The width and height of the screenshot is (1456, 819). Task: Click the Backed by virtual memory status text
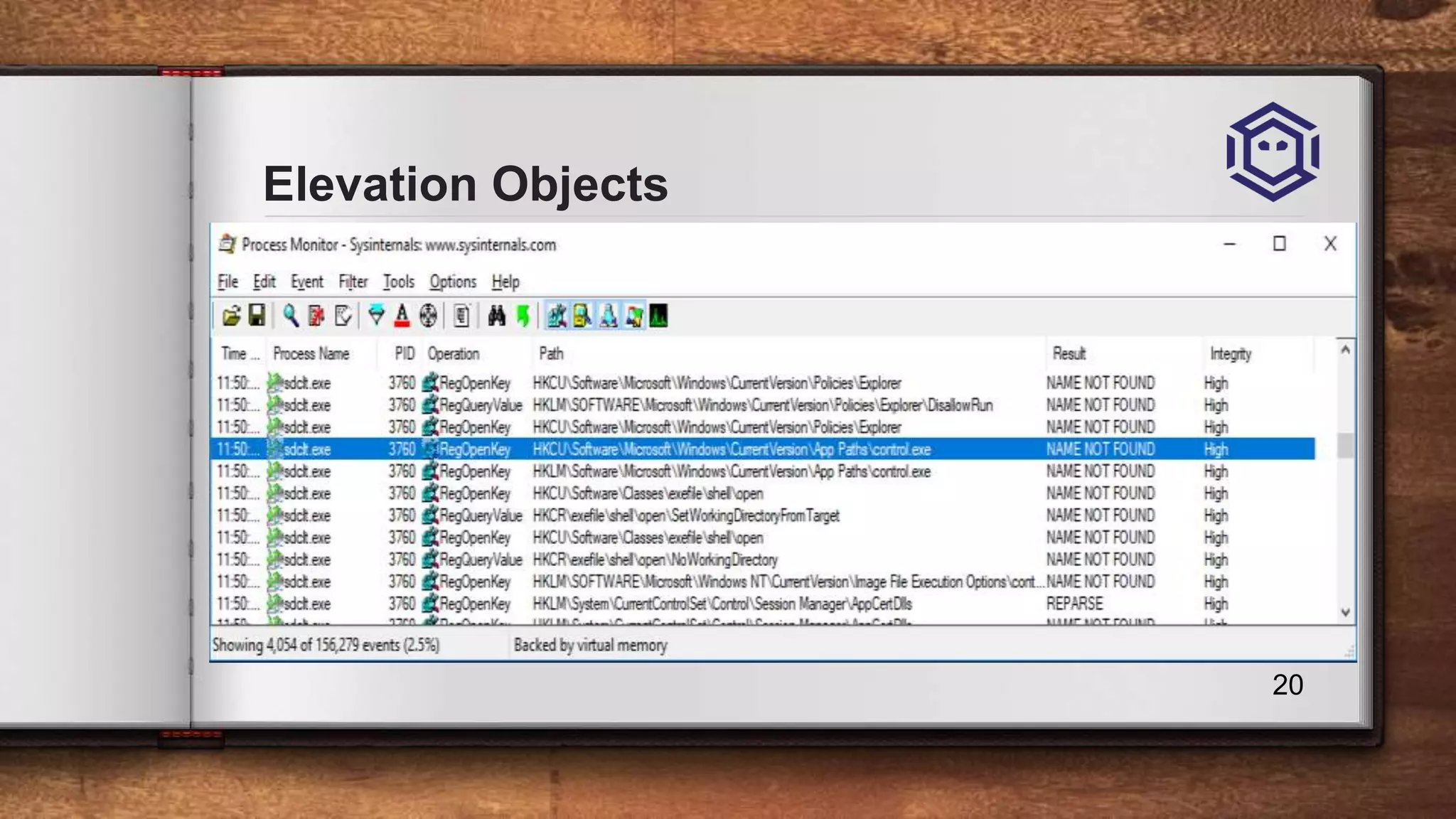[590, 645]
